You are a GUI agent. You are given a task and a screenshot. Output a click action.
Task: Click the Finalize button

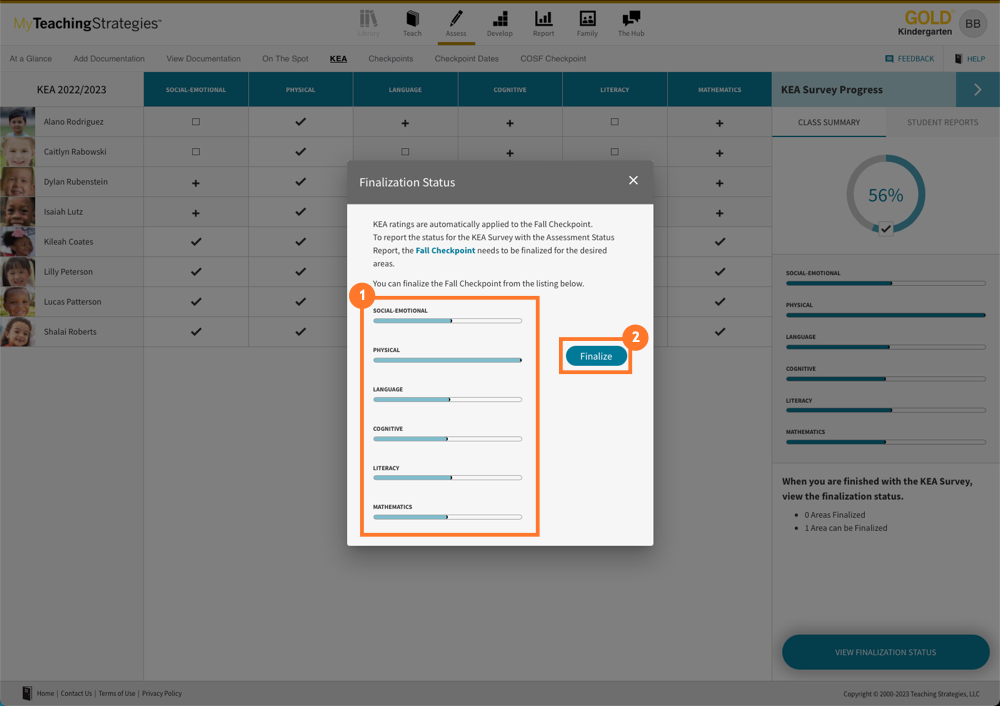pyautogui.click(x=596, y=356)
